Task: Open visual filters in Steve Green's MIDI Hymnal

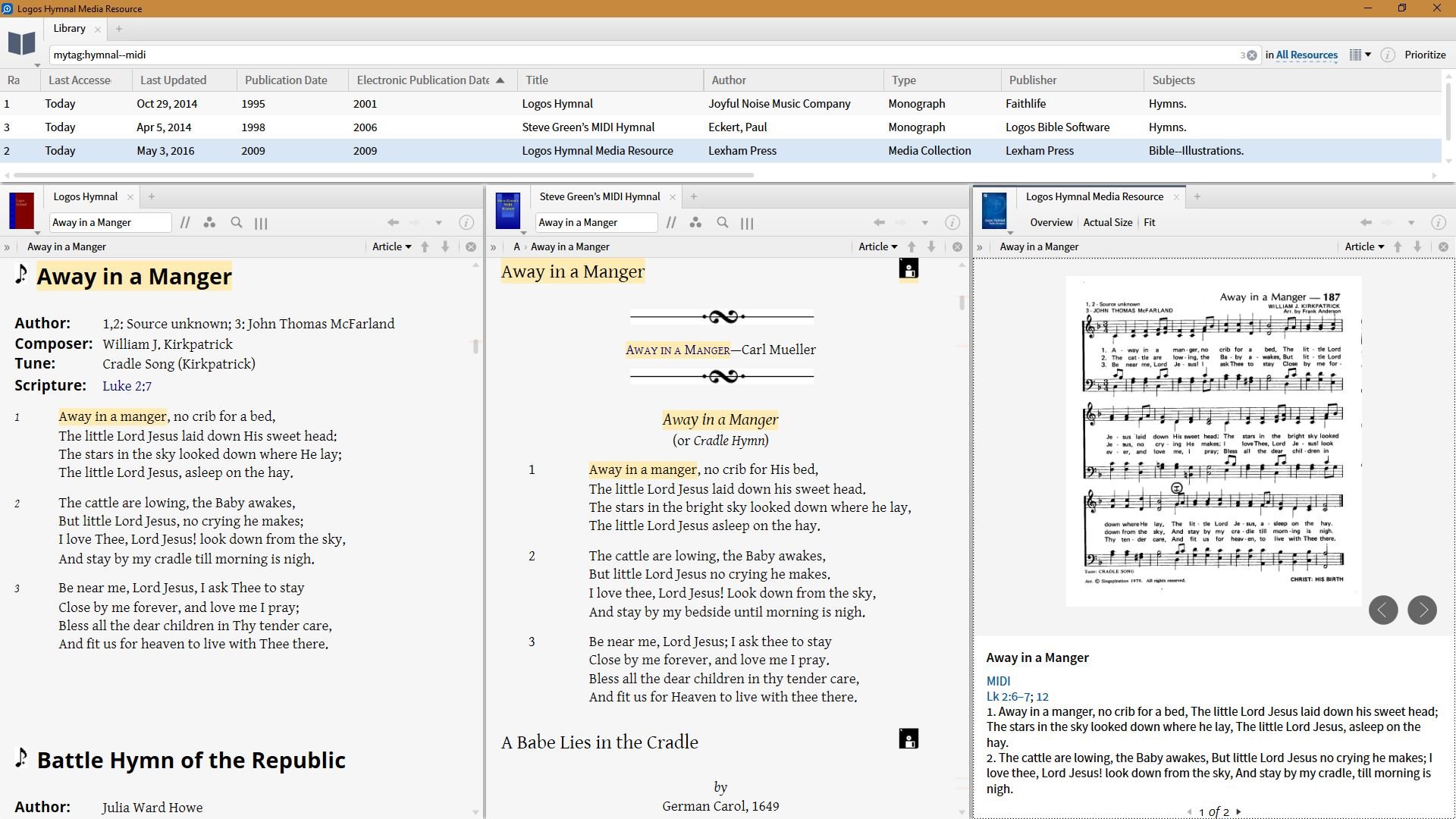Action: click(695, 223)
